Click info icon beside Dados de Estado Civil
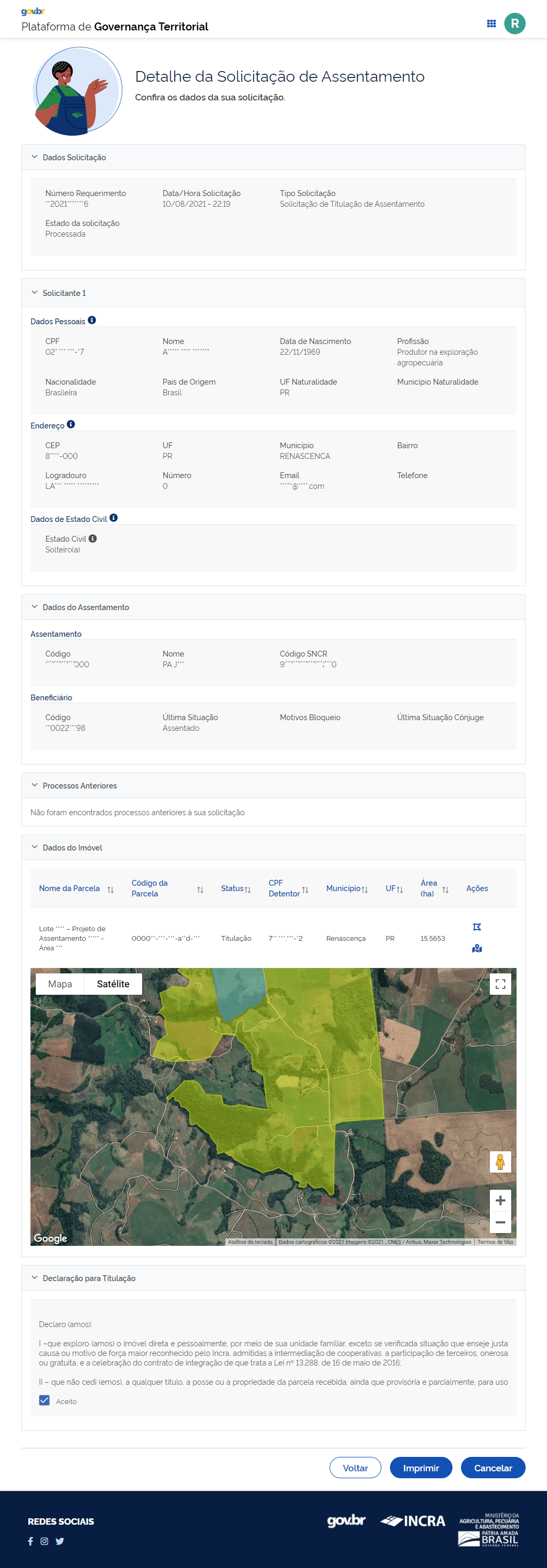547x1568 pixels. pos(114,518)
